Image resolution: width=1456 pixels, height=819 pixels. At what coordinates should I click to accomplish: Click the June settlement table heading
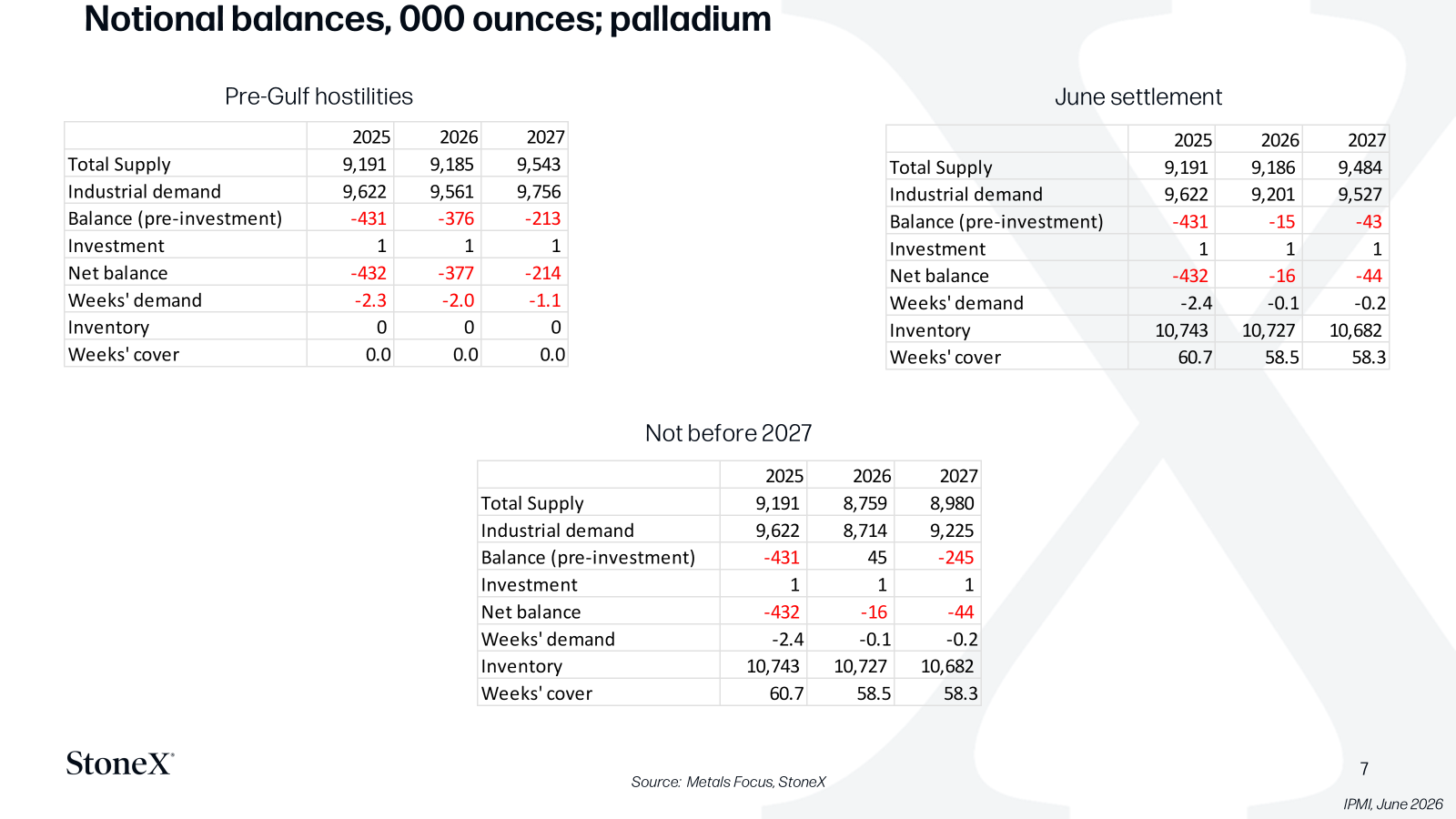point(1138,96)
